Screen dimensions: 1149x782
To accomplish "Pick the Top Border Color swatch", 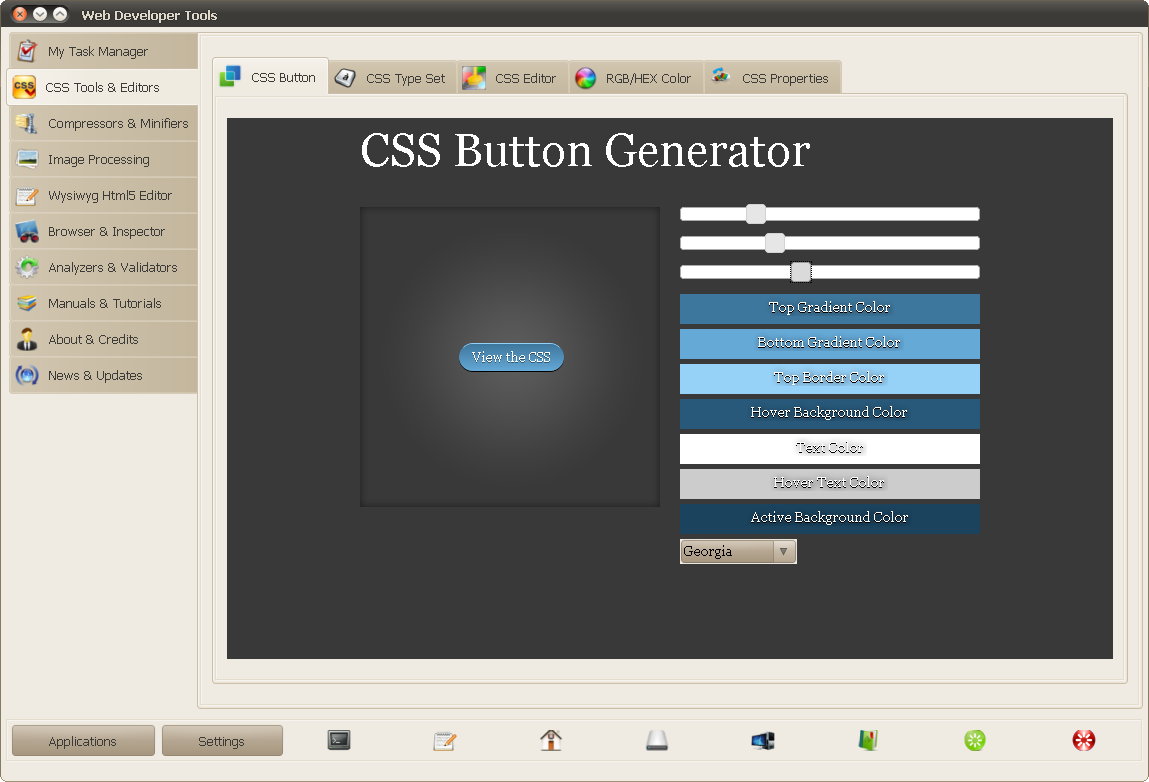I will [x=830, y=379].
